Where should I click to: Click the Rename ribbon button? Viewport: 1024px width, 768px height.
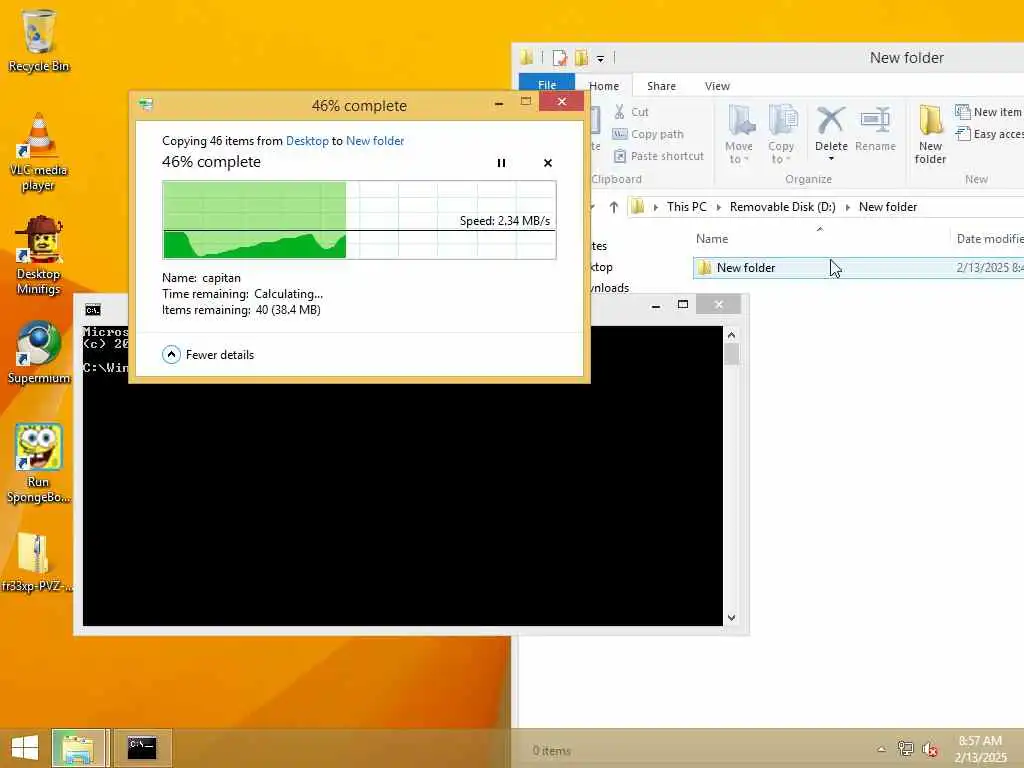coord(875,129)
